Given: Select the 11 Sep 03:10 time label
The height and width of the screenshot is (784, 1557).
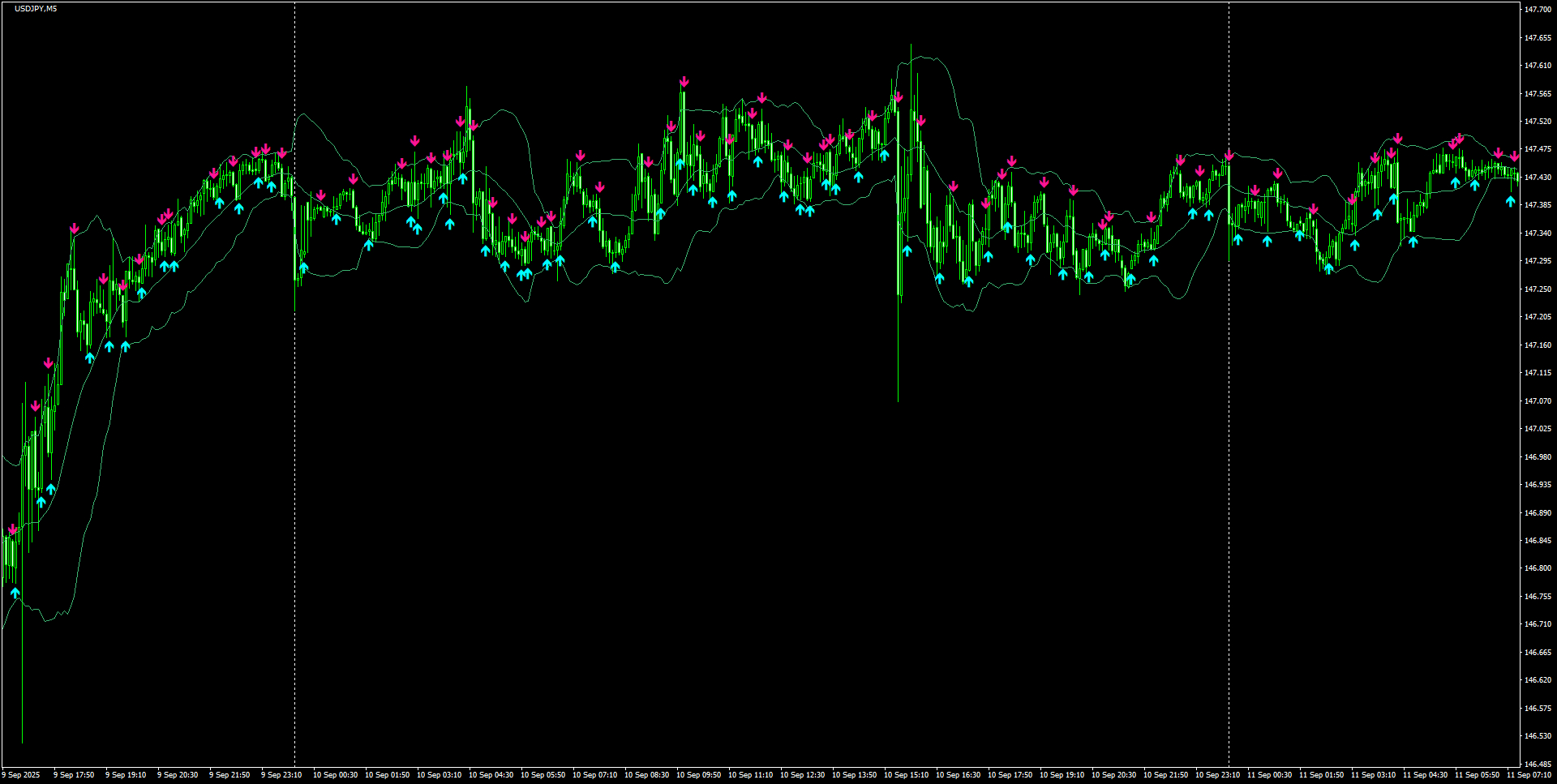Looking at the screenshot, I should (1374, 775).
